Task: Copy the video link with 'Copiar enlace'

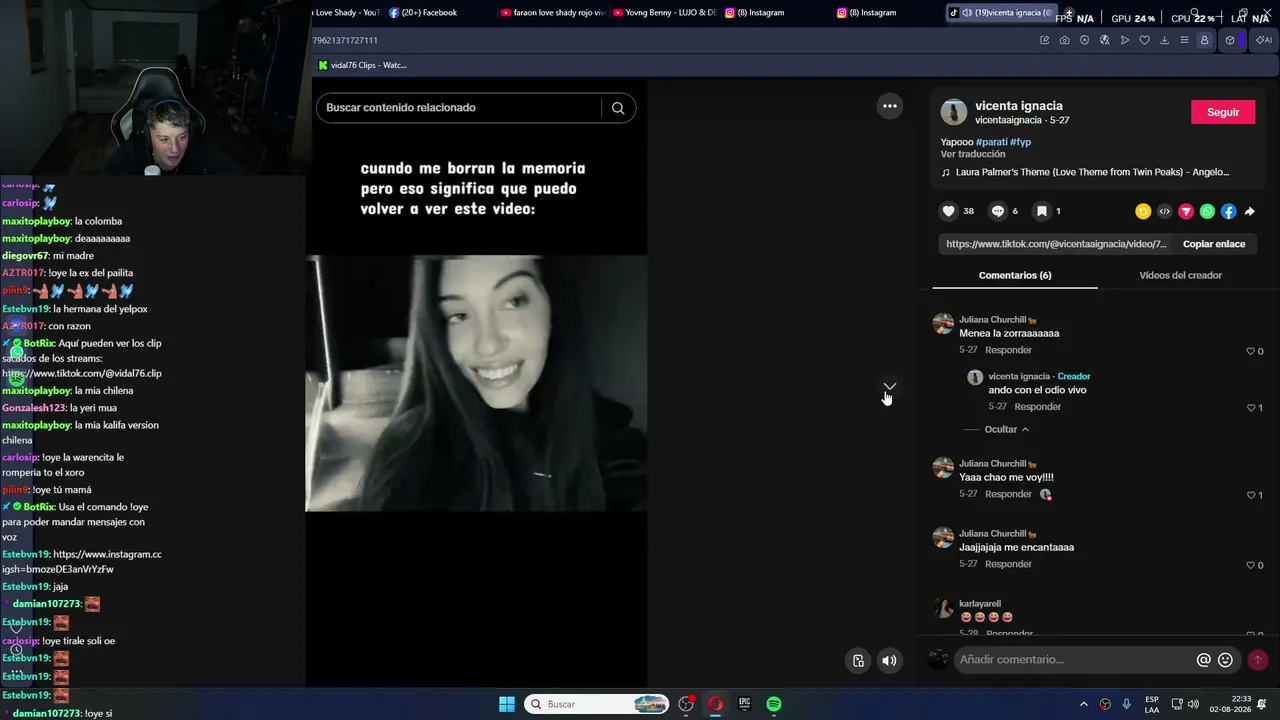Action: [1214, 244]
